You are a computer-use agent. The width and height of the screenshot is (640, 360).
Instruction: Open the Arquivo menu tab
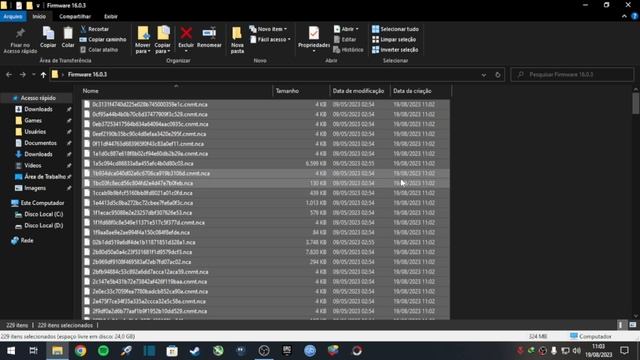[13, 16]
